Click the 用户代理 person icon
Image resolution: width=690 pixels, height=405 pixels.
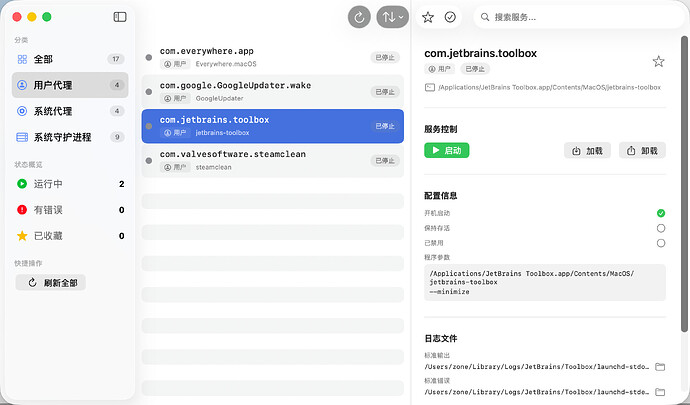click(x=22, y=85)
